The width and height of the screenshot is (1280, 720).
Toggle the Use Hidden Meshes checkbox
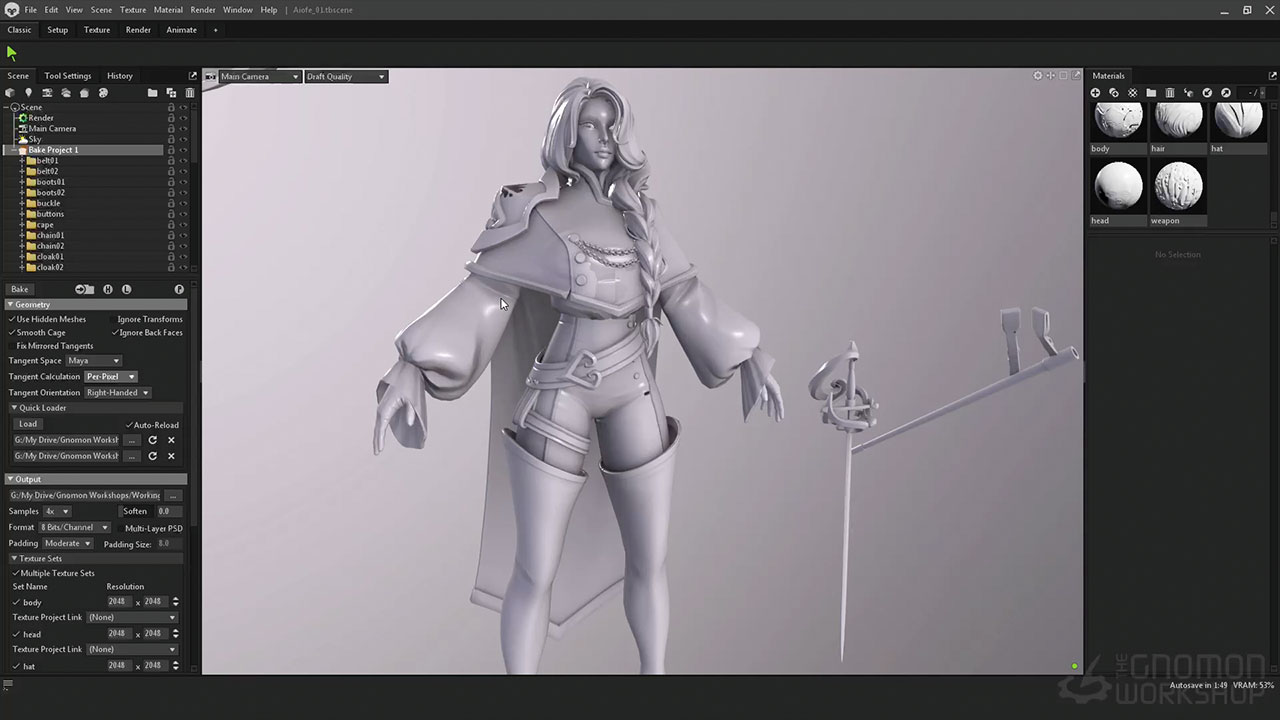[x=12, y=319]
